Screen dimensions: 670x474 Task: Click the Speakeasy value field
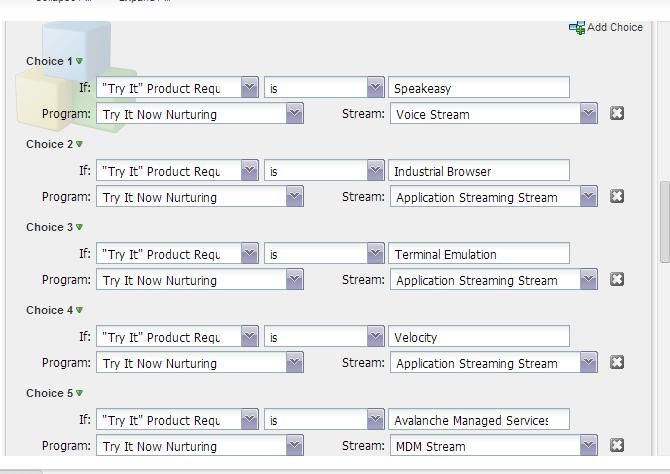coord(478,88)
